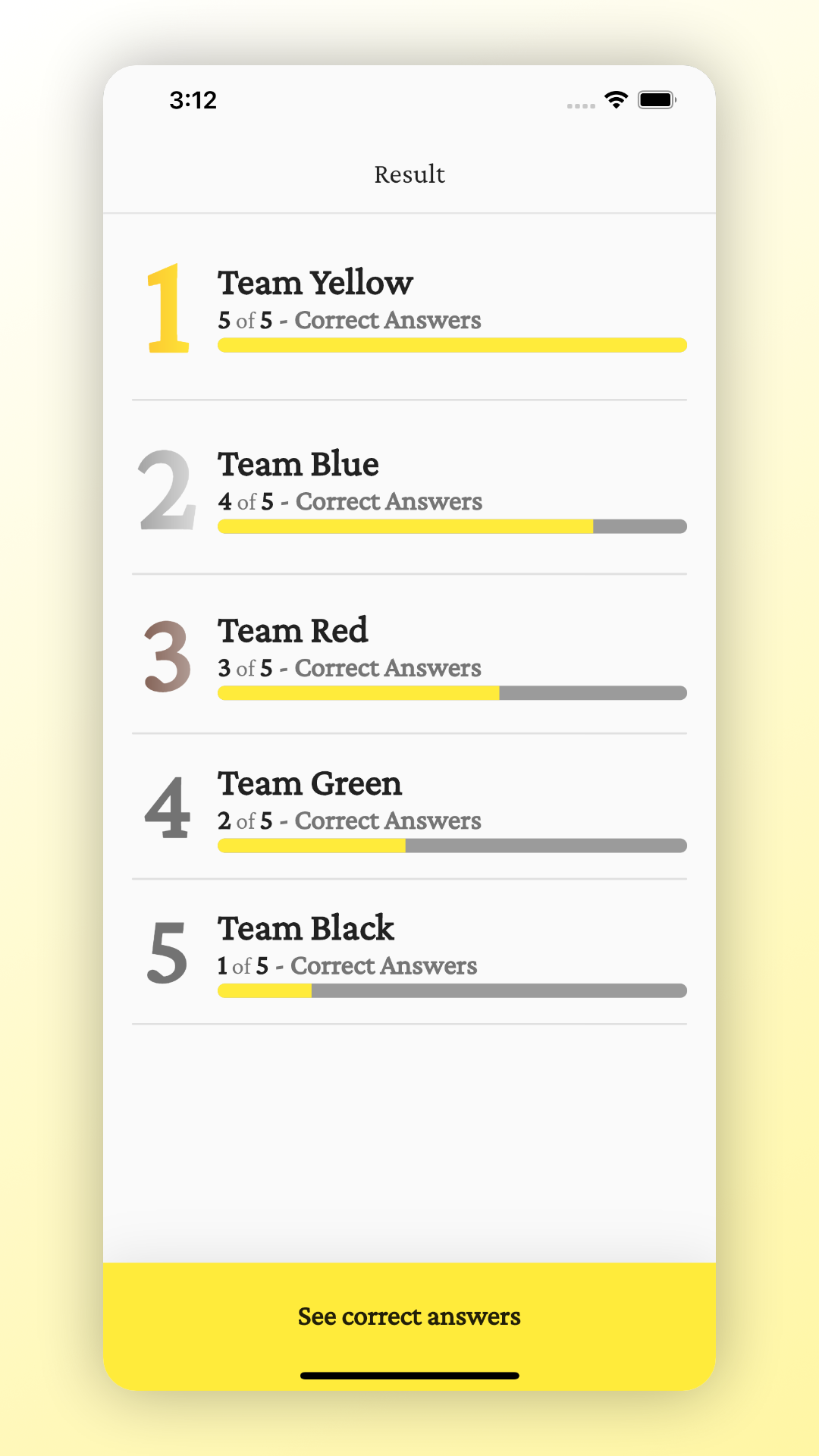The height and width of the screenshot is (1456, 819).
Task: Select the Team Red heading
Action: click(x=293, y=630)
